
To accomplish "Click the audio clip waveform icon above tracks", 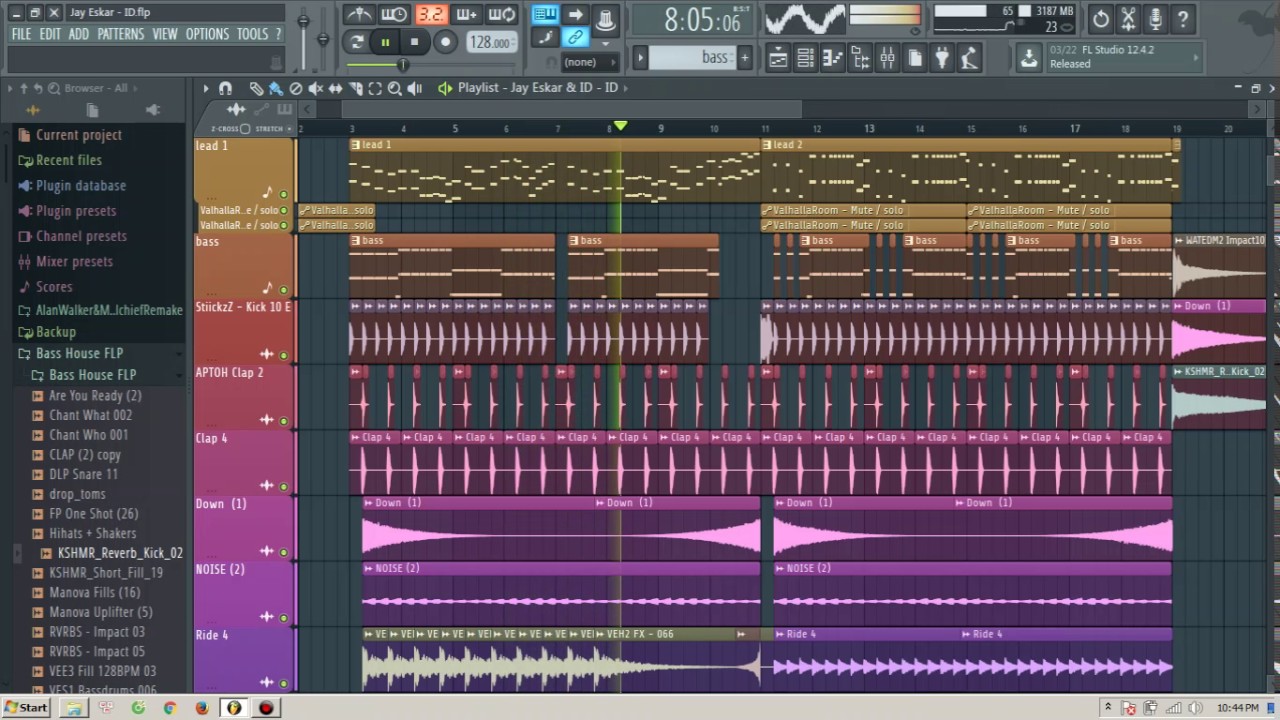I will (236, 109).
